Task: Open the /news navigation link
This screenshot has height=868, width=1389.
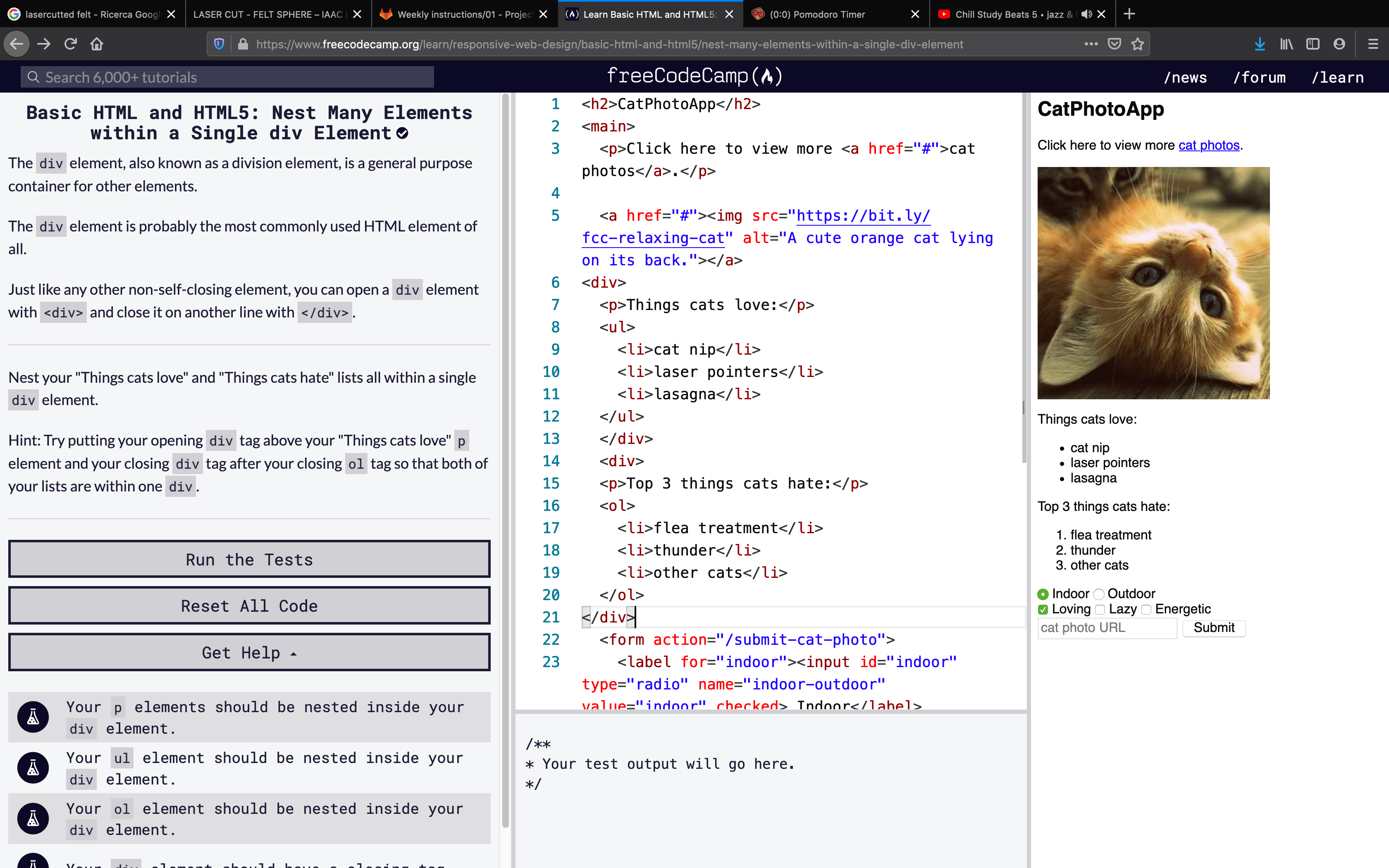Action: coord(1185,77)
